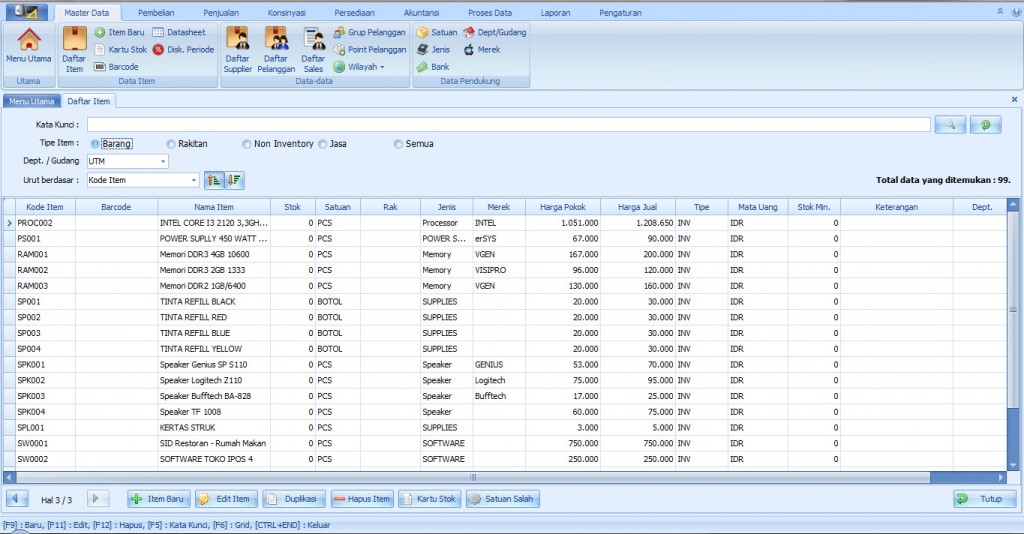Open Daftar Sales icon
The width and height of the screenshot is (1024, 534).
click(x=313, y=50)
